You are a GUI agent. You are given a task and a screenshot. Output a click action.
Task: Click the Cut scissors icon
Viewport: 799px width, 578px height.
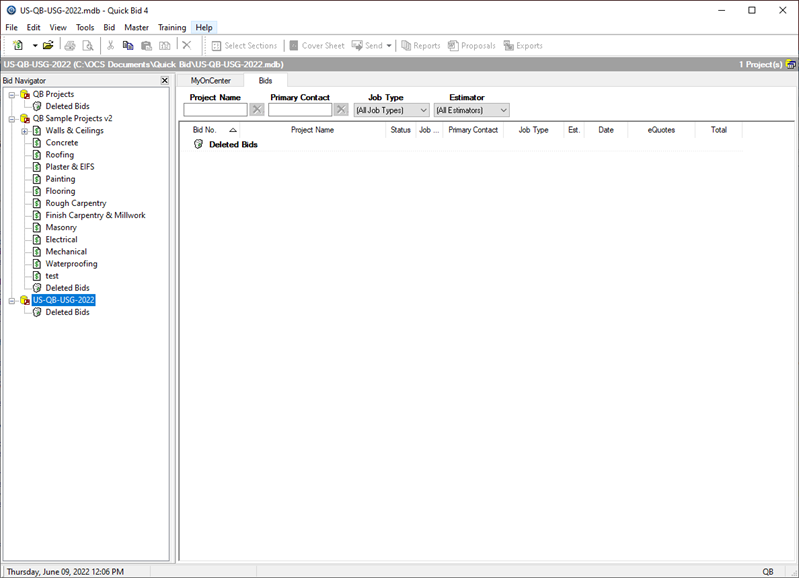pyautogui.click(x=110, y=45)
